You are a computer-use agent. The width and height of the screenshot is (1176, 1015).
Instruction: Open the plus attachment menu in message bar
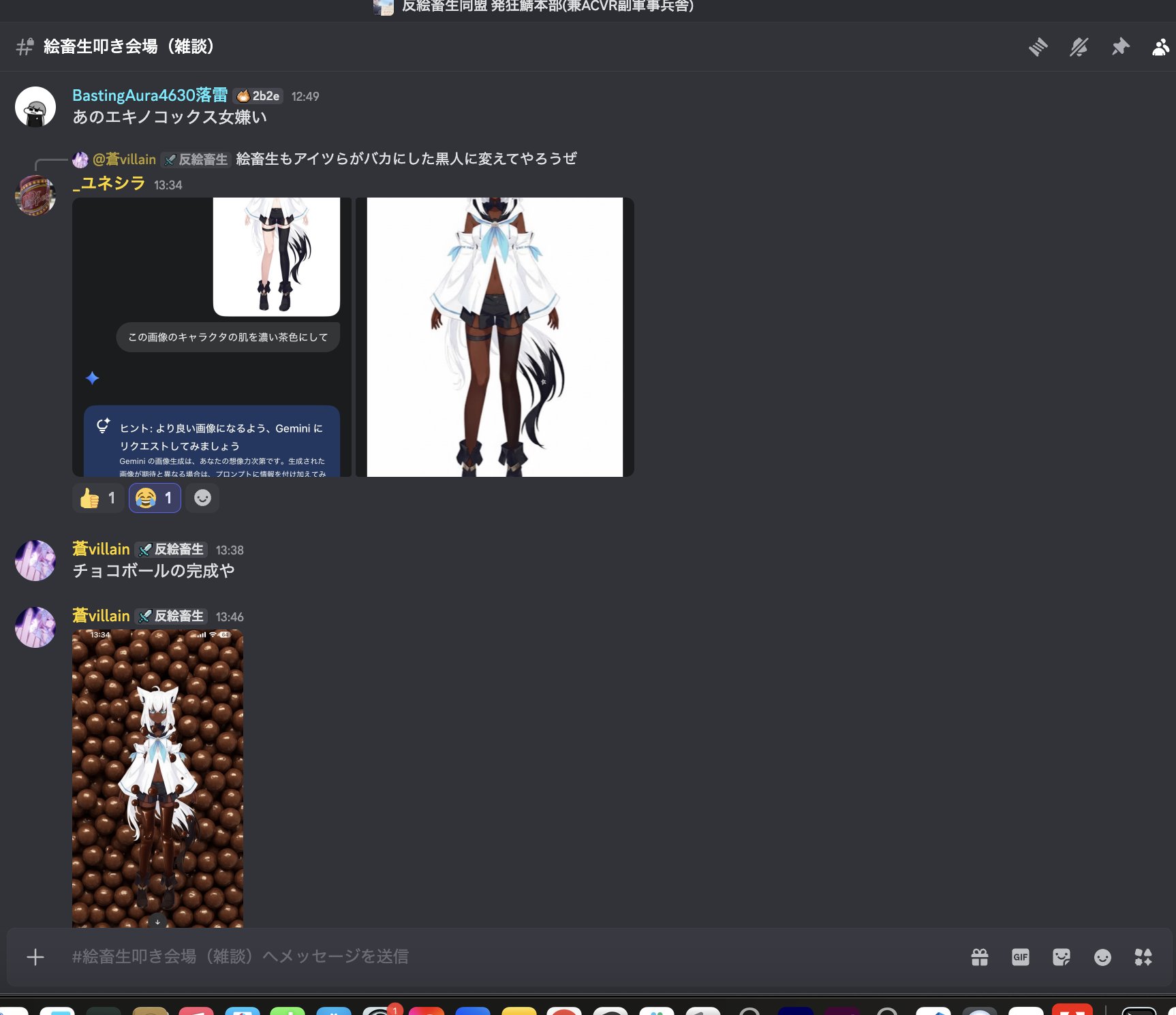coord(35,957)
